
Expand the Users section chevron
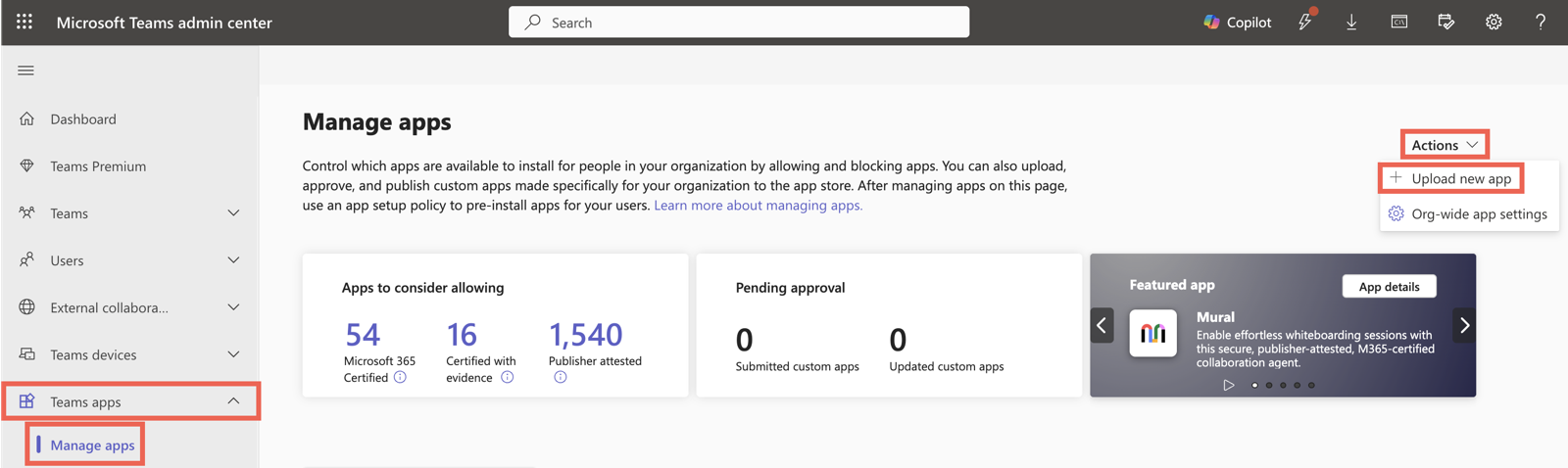point(233,259)
